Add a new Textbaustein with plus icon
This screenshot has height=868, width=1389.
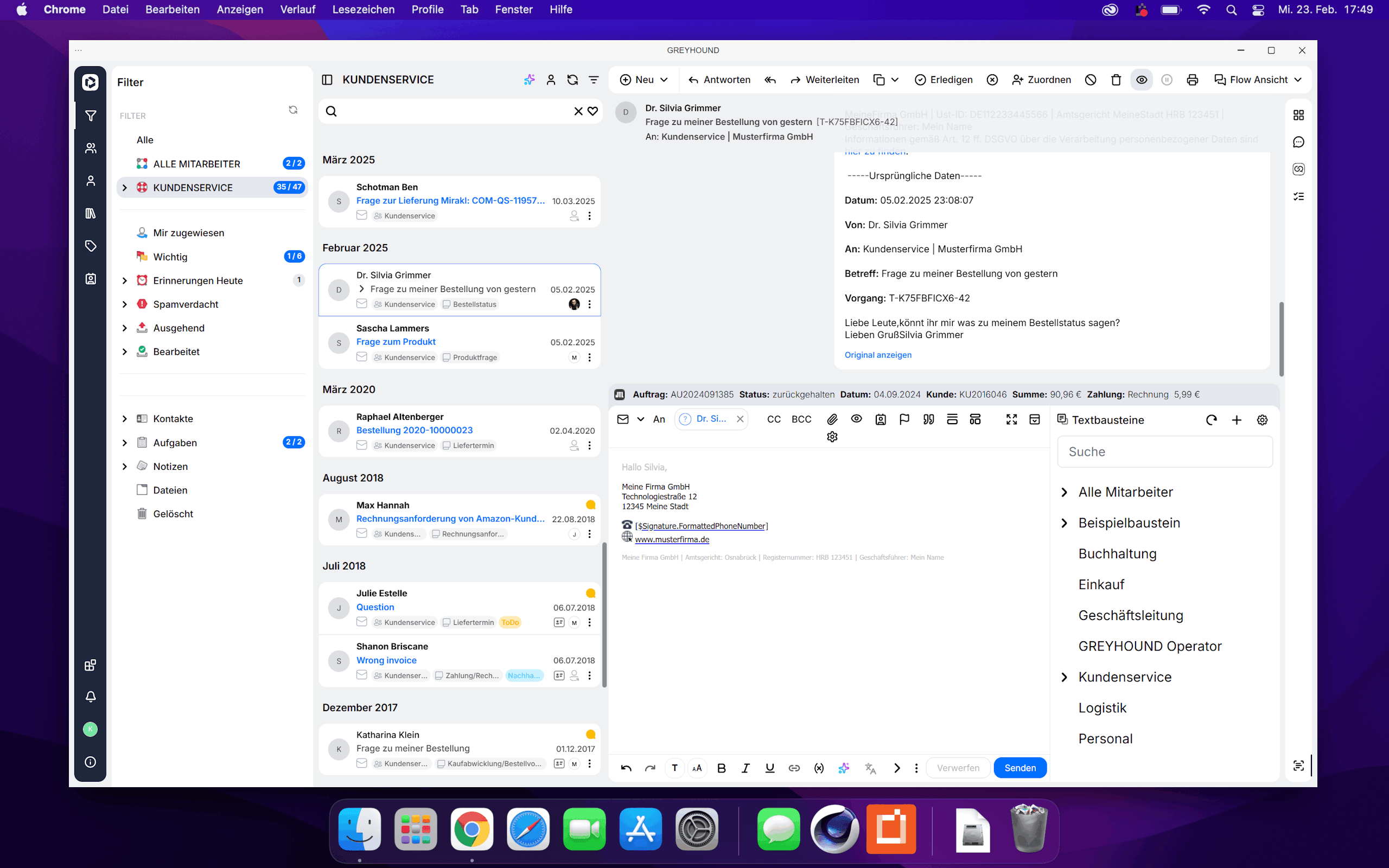click(1237, 420)
